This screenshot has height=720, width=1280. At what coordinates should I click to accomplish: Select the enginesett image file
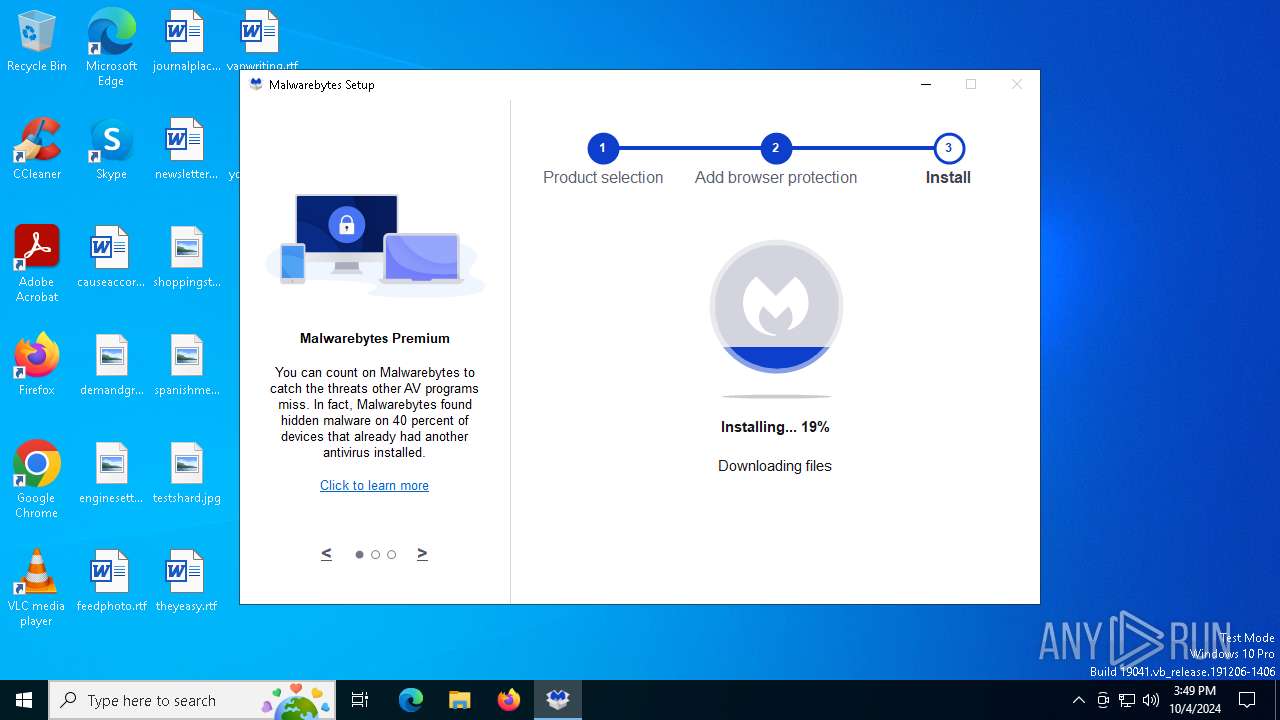(111, 474)
